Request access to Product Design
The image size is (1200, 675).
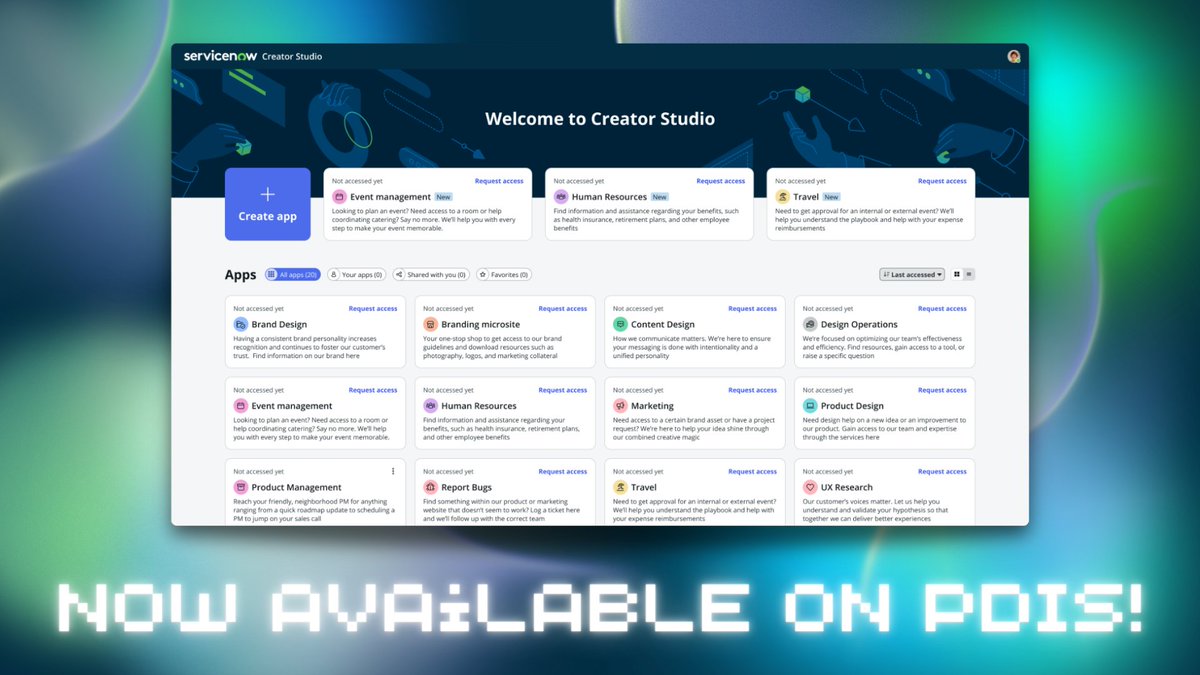[943, 390]
